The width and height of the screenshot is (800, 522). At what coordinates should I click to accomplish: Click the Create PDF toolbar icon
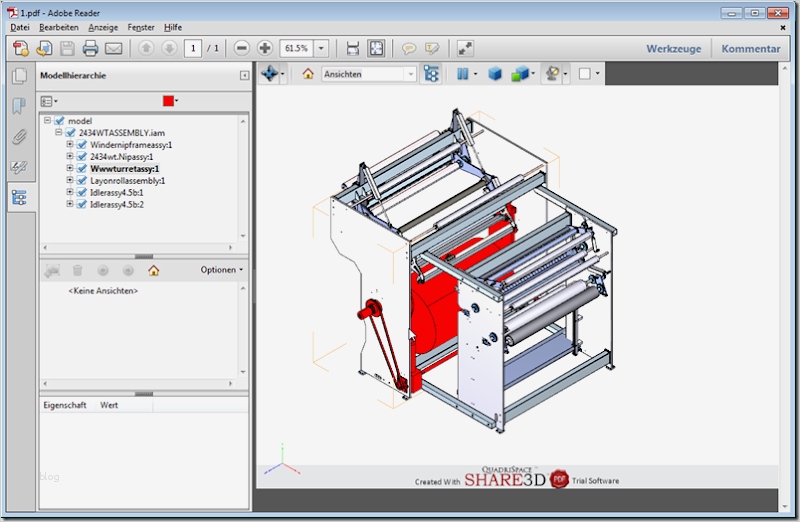pos(21,48)
